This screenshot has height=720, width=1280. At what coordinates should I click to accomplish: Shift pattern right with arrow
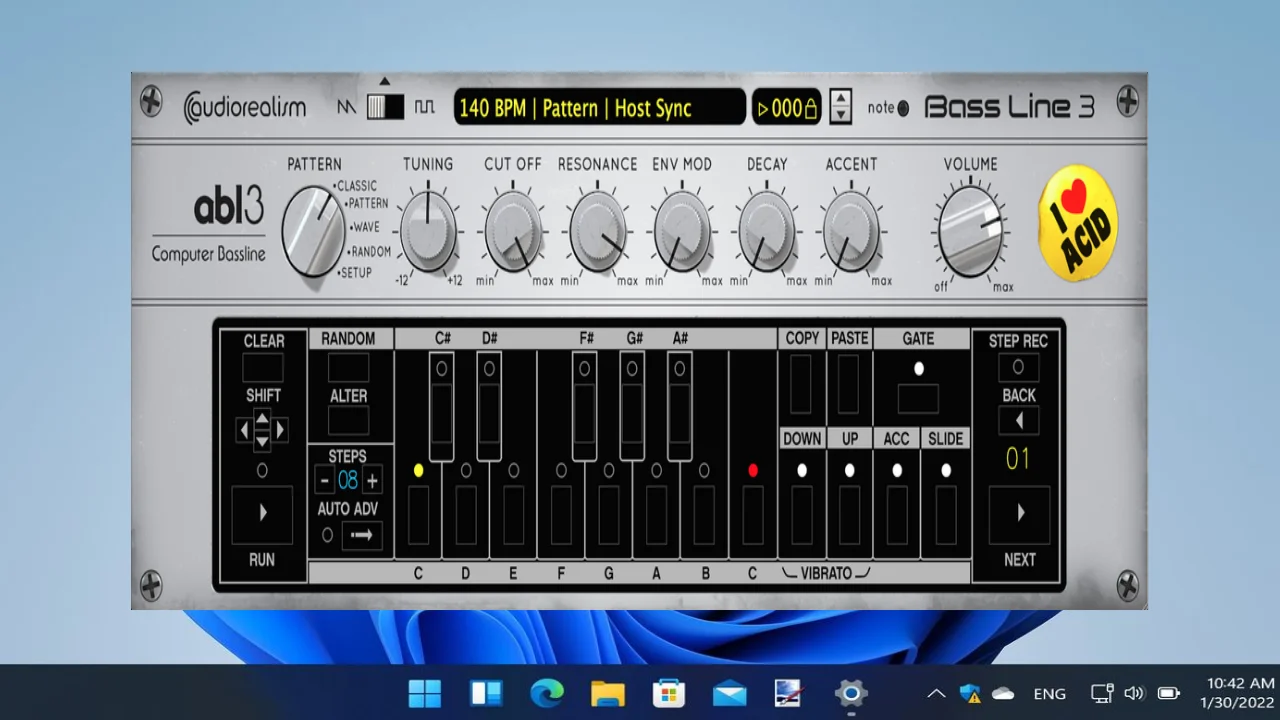280,430
